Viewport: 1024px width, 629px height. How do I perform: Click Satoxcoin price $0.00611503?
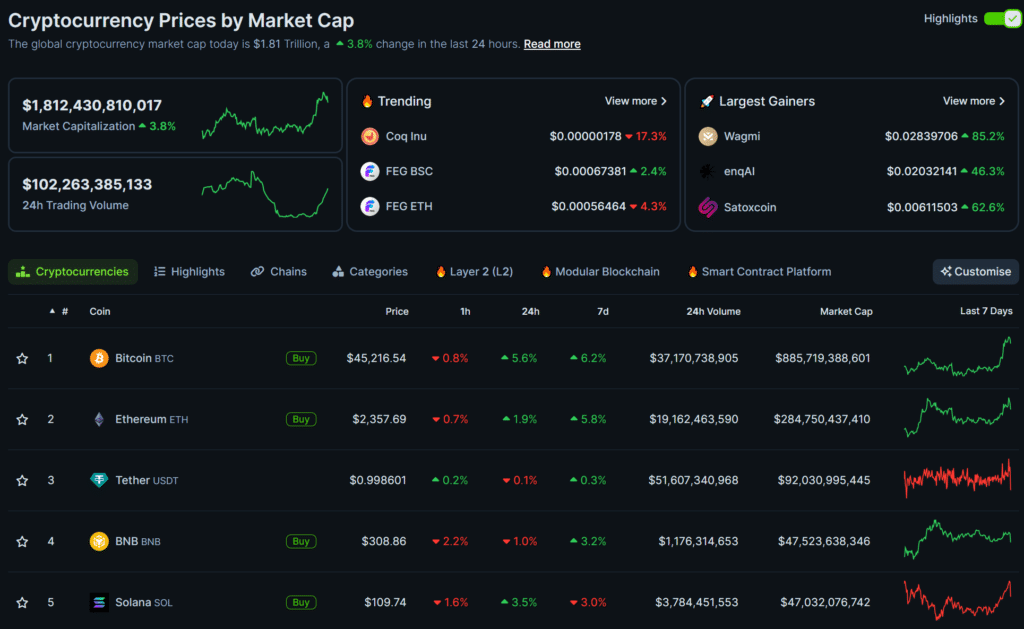point(922,207)
